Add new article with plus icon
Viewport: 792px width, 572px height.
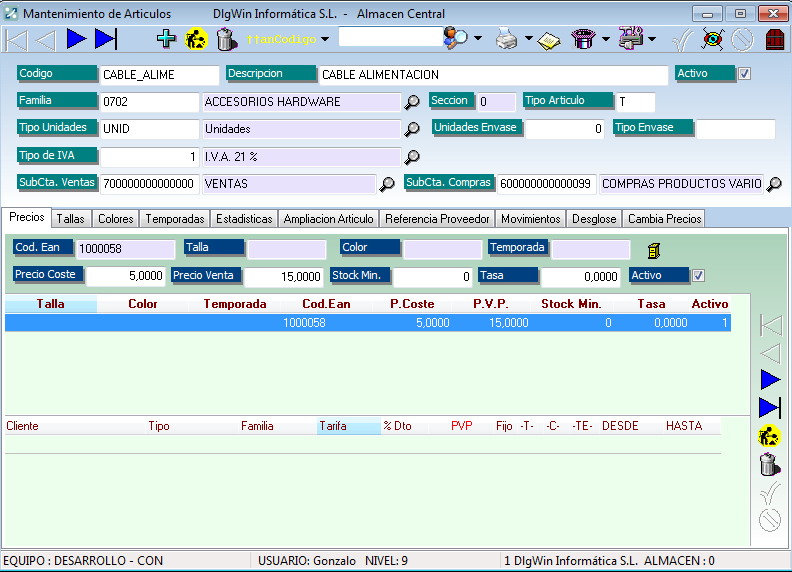pos(166,38)
